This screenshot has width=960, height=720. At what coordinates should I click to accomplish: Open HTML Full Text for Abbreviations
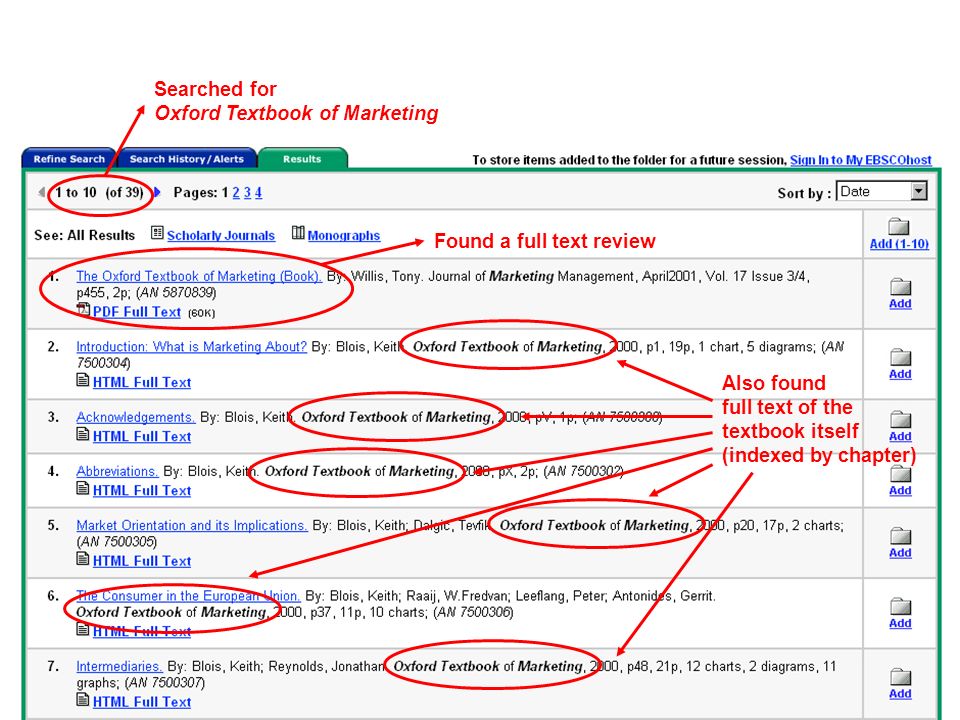coord(142,491)
